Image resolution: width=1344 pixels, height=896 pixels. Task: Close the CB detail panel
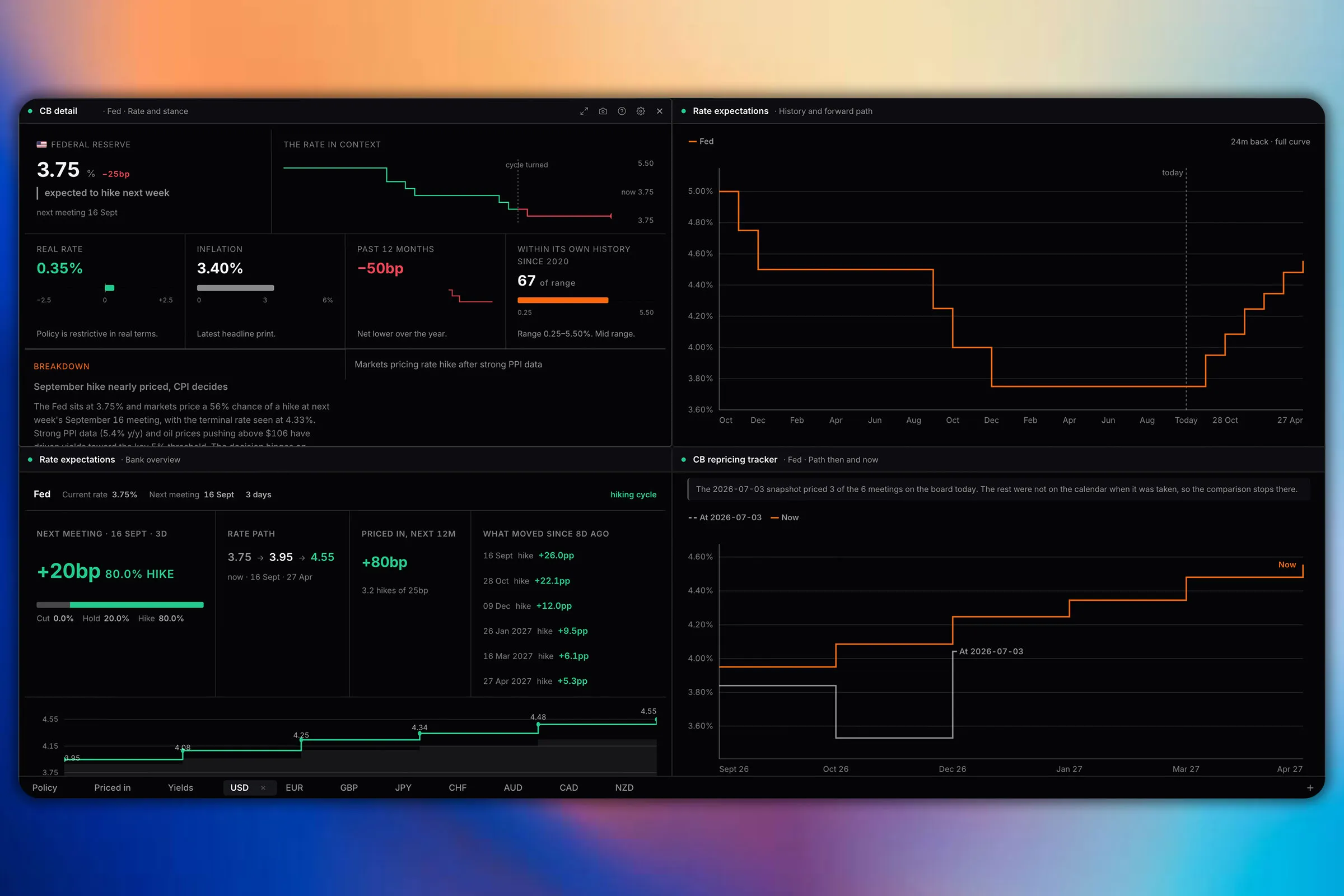[660, 111]
